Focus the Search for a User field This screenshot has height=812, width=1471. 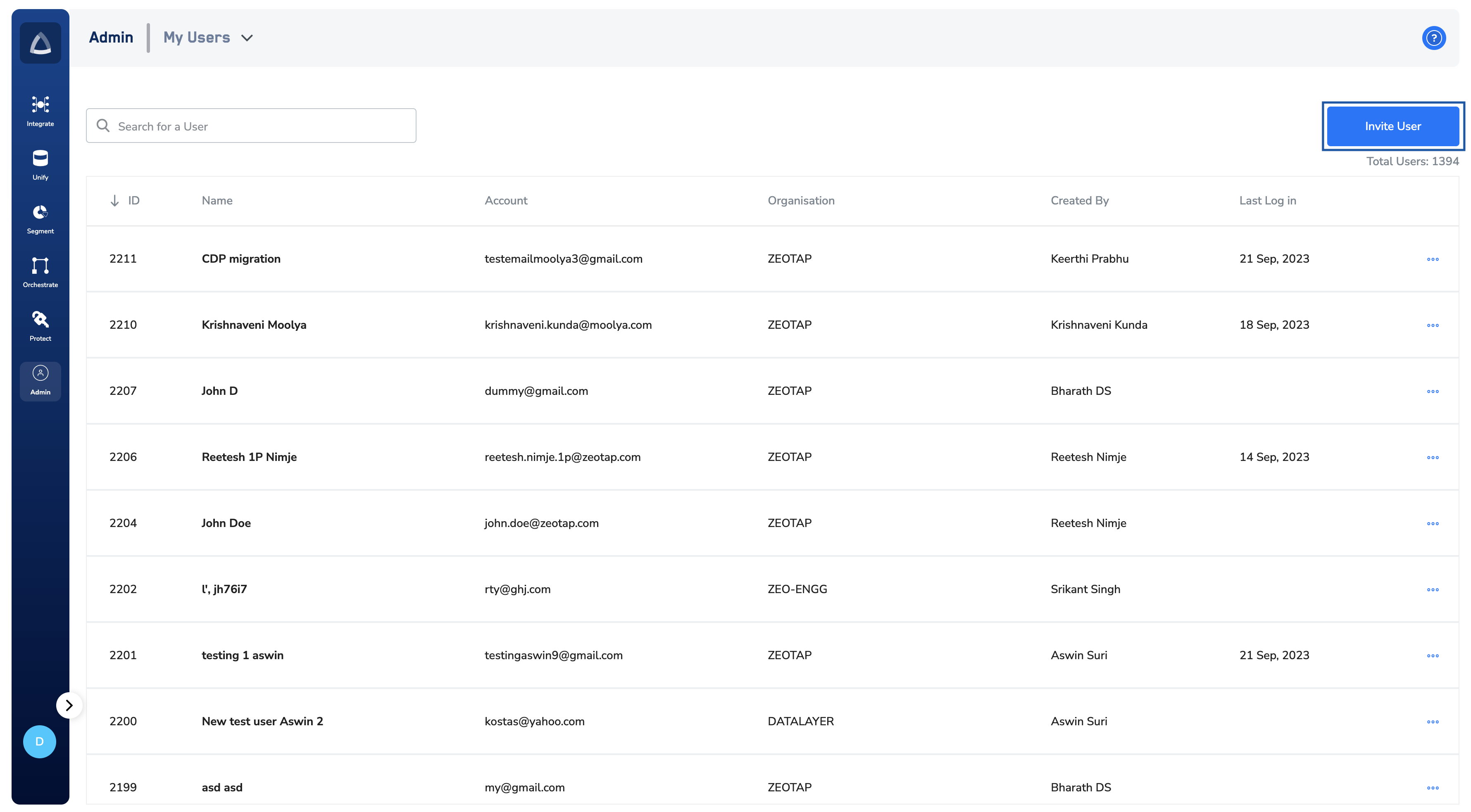click(251, 126)
